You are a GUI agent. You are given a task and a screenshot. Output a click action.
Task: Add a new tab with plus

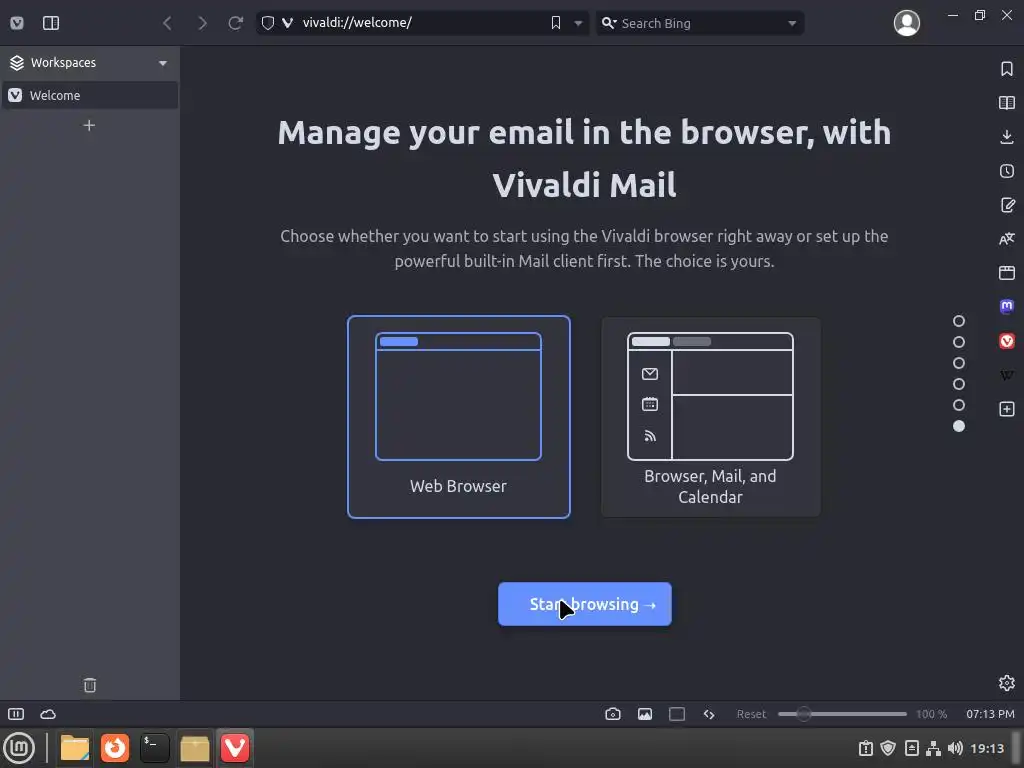click(x=89, y=125)
